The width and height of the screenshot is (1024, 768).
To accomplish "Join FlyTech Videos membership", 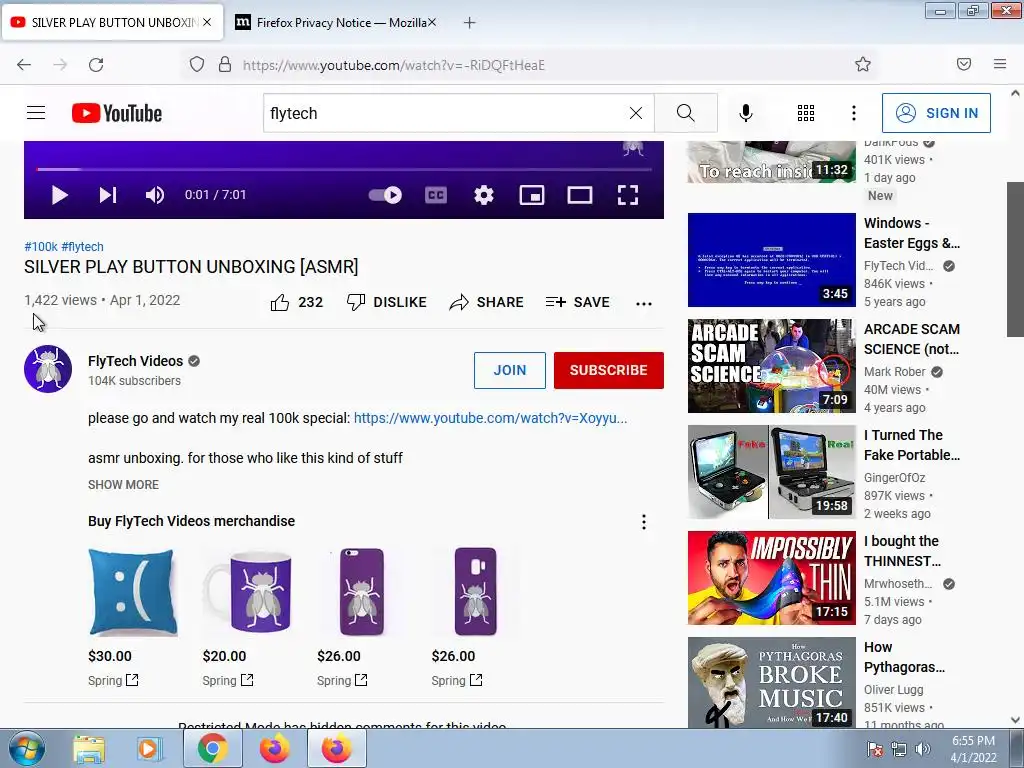I will (509, 370).
